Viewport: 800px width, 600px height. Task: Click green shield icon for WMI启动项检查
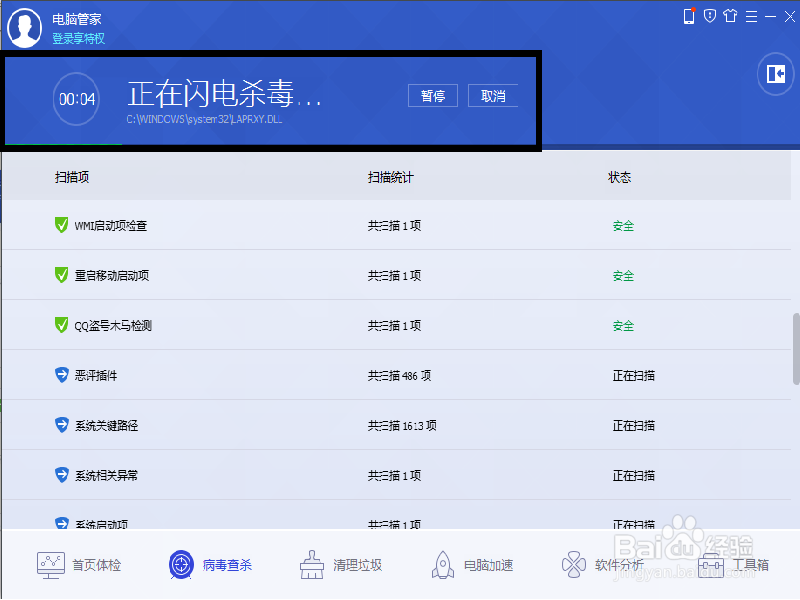61,225
